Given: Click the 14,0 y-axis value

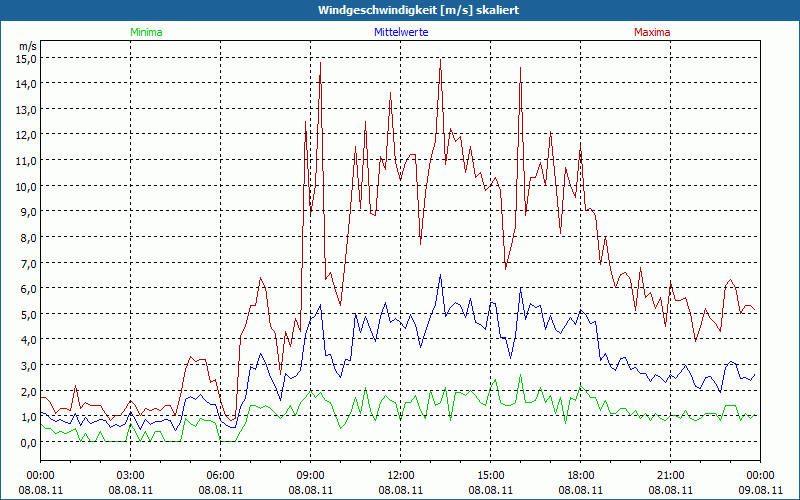Looking at the screenshot, I should (x=27, y=84).
